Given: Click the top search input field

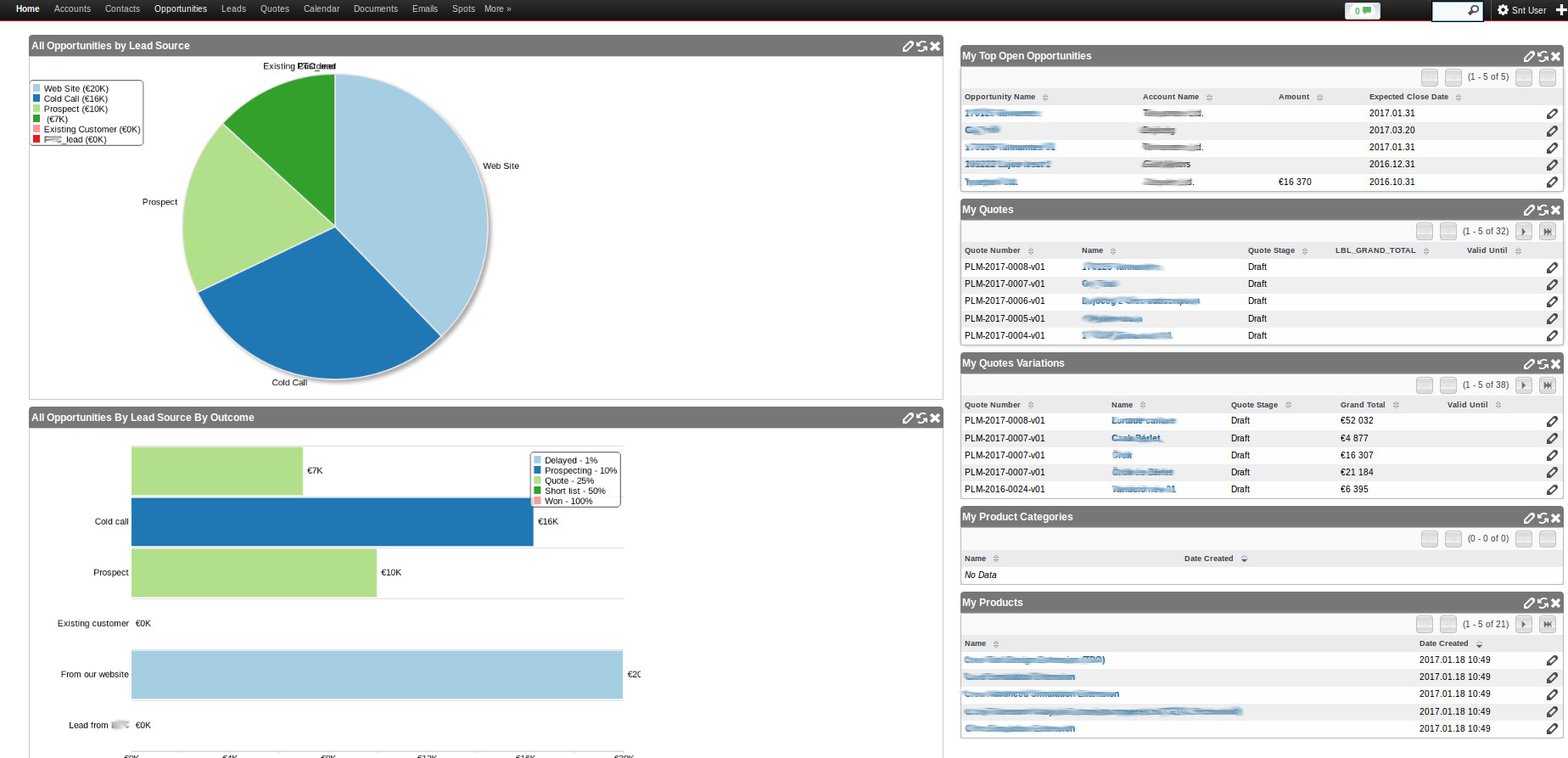Looking at the screenshot, I should (x=1449, y=10).
